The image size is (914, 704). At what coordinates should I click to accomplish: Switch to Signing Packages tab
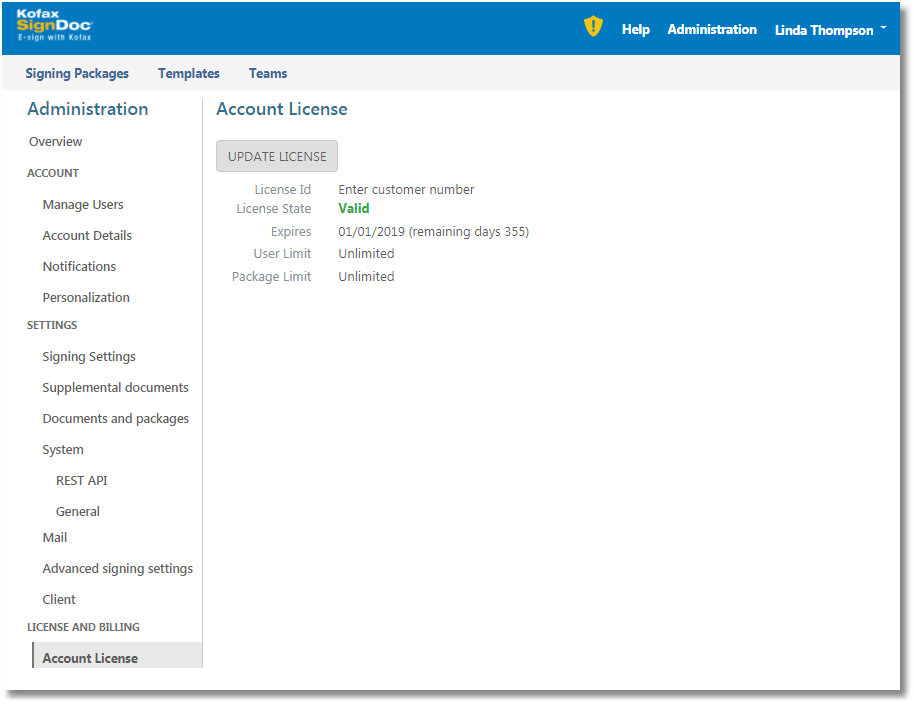tap(77, 73)
